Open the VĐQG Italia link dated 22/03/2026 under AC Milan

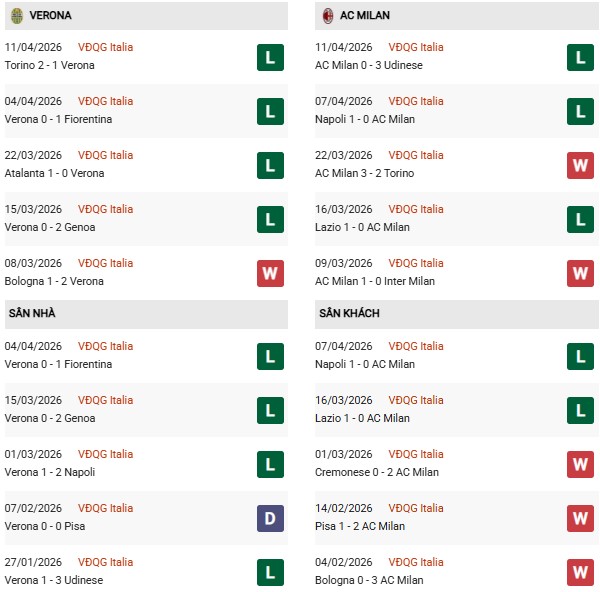(416, 155)
